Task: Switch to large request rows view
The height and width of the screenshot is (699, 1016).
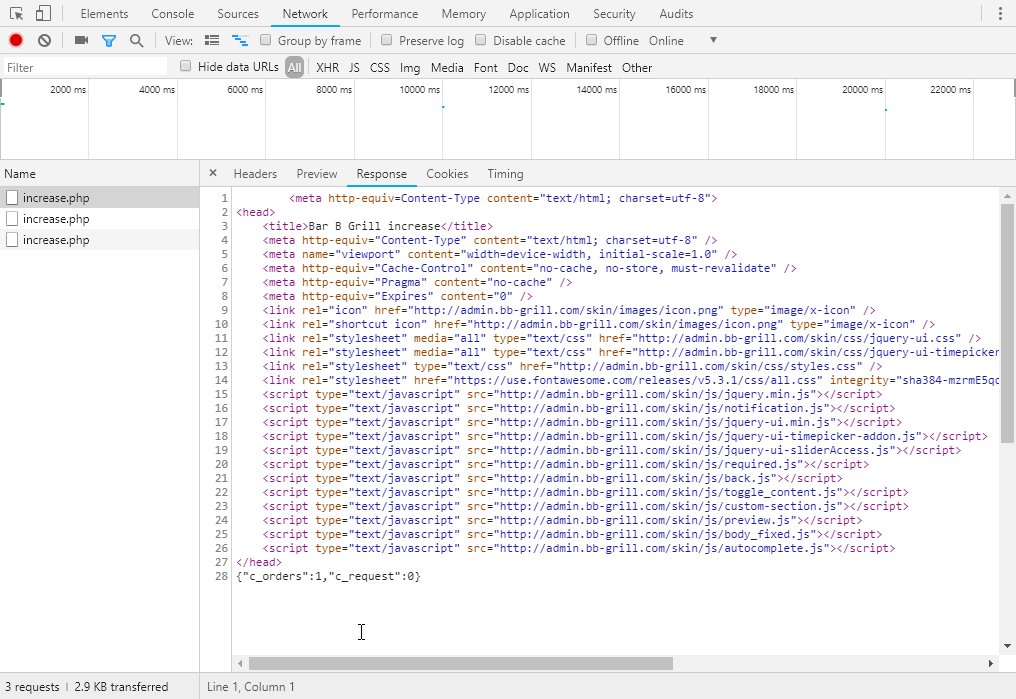Action: coord(211,40)
